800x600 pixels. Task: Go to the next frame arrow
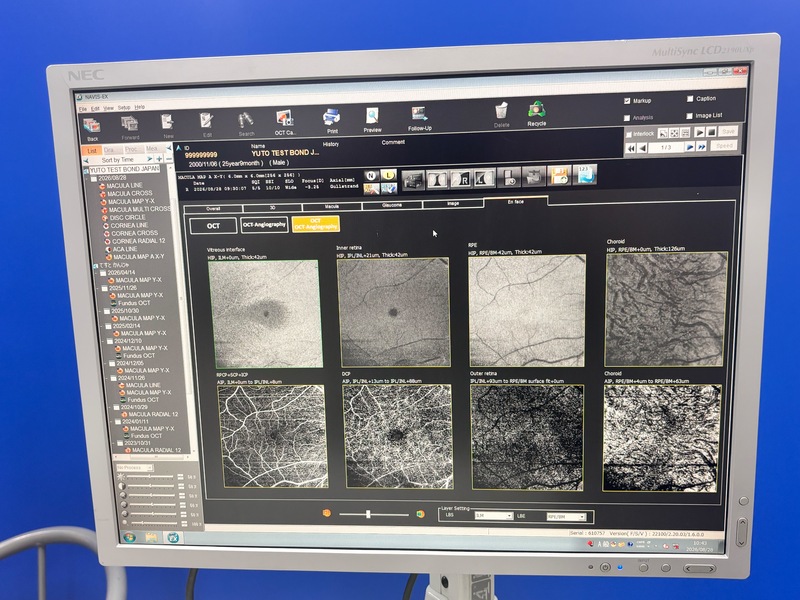click(690, 147)
